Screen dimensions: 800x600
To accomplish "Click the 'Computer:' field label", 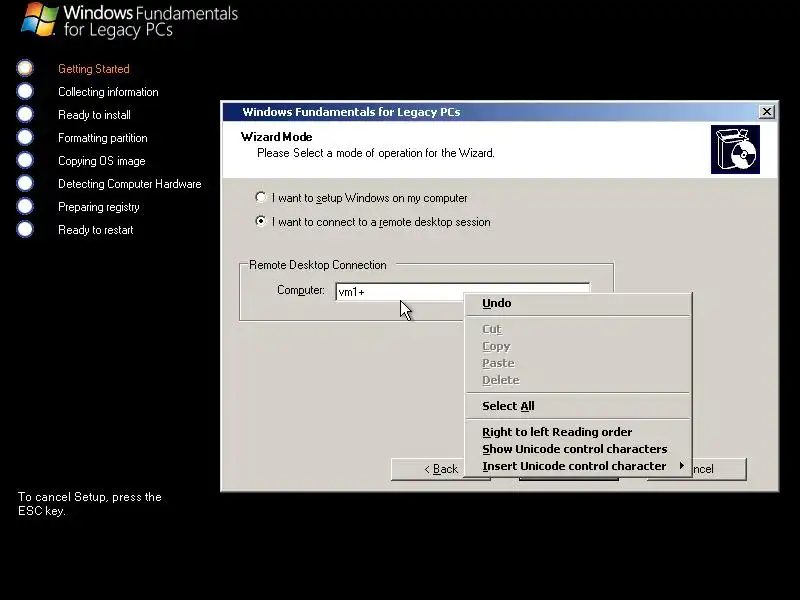I will coord(301,290).
